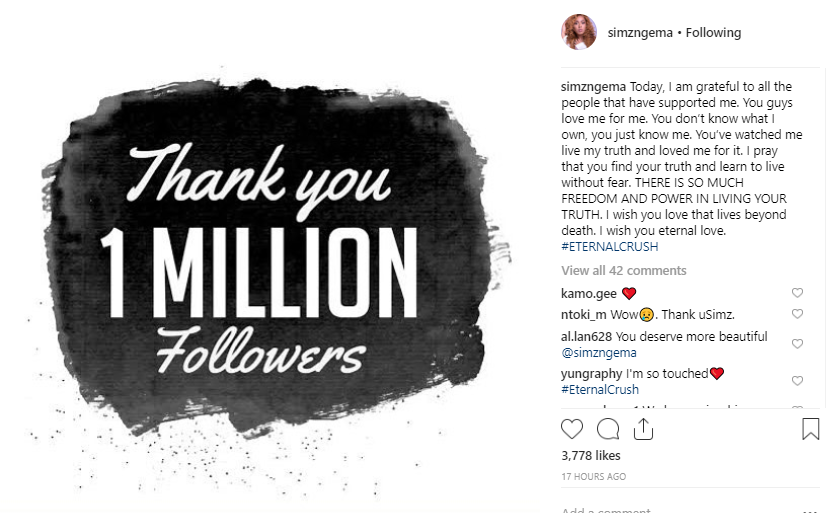This screenshot has width=826, height=513.
Task: Open the #EternalCrush hashtag in yungraphy's comment
Action: tap(600, 390)
